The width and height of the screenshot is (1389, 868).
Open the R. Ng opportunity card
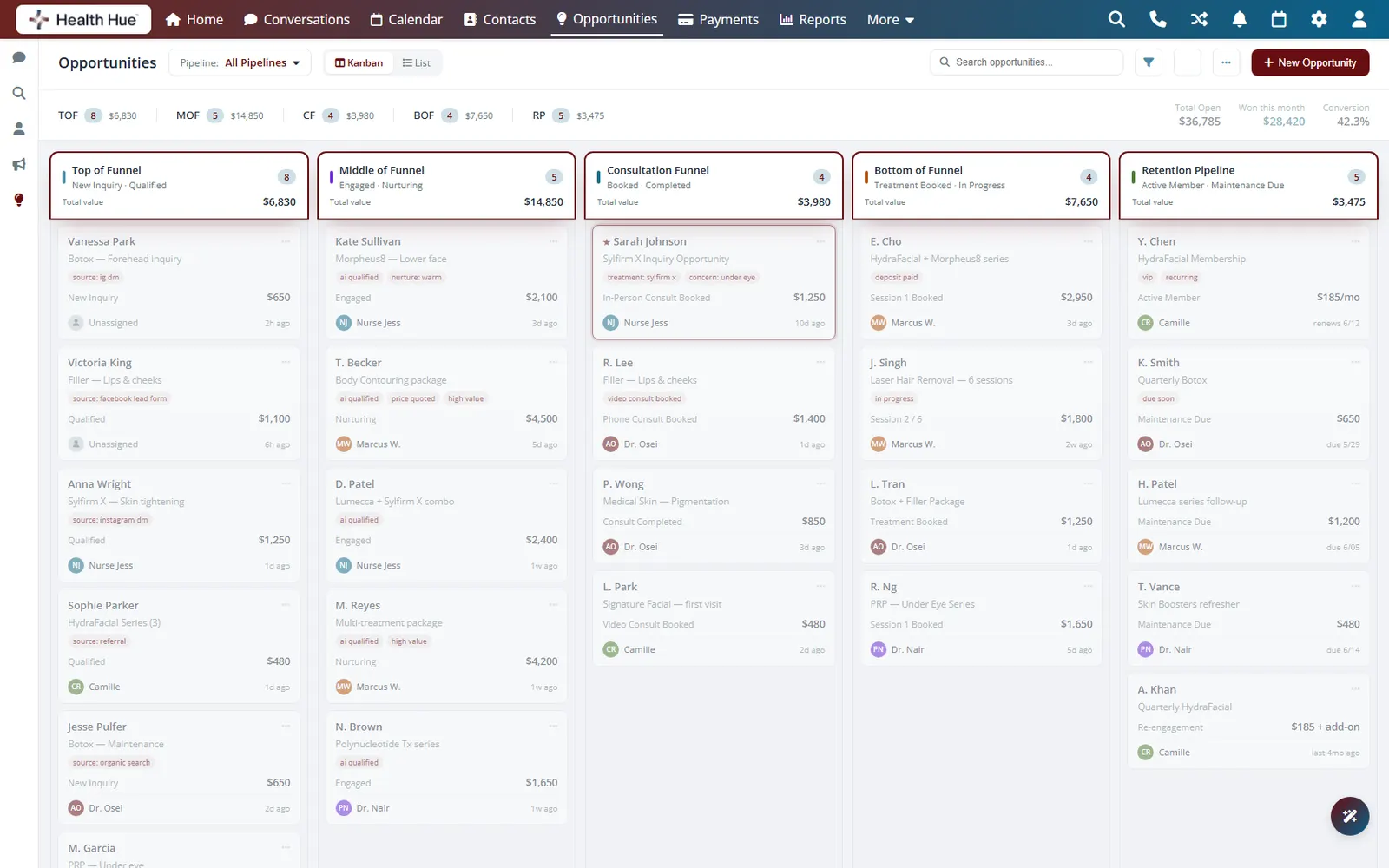click(x=981, y=619)
